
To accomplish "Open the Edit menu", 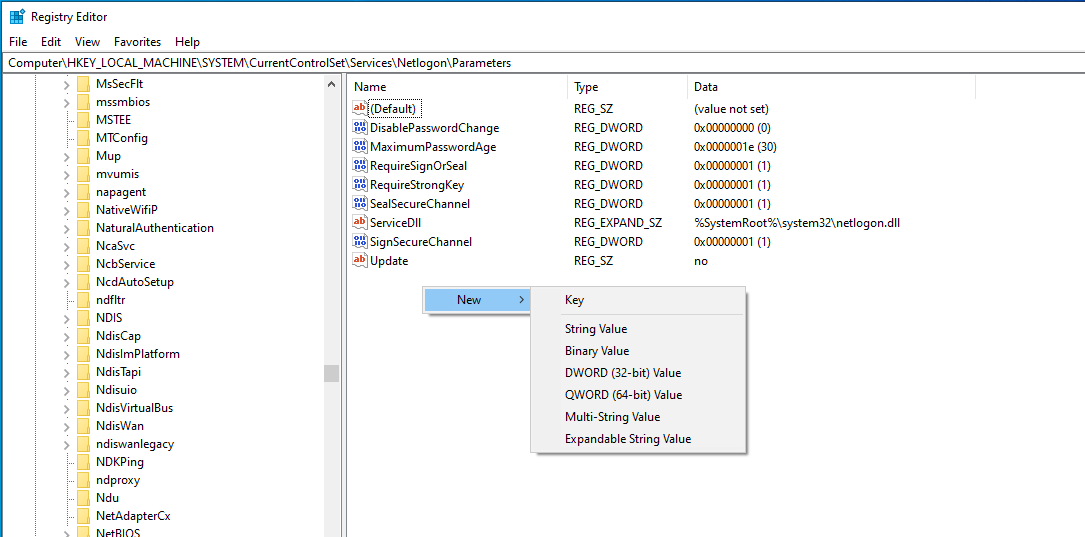I will point(51,42).
